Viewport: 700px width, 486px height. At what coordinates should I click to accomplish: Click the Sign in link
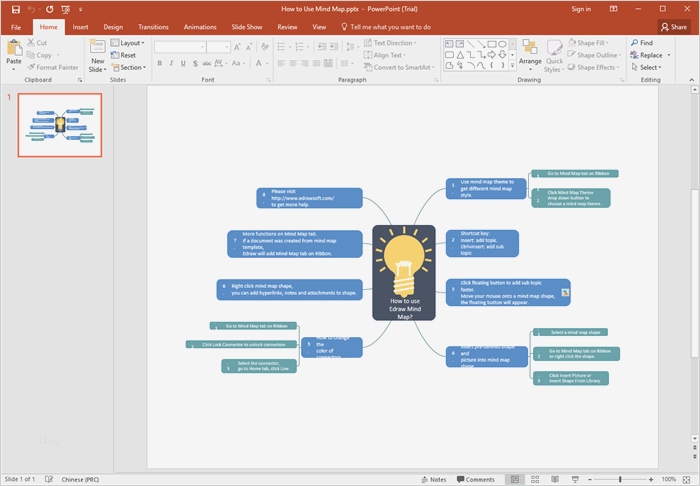point(581,8)
